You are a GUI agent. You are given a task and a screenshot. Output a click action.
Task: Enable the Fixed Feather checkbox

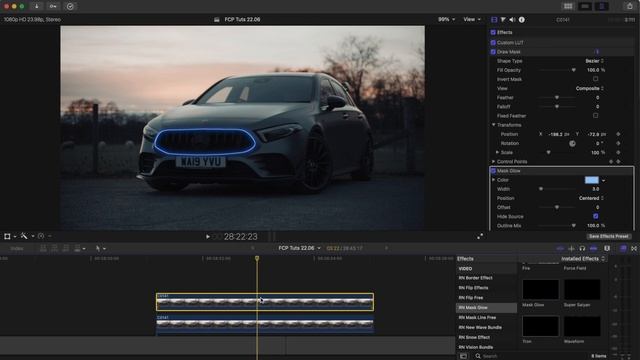(596, 116)
